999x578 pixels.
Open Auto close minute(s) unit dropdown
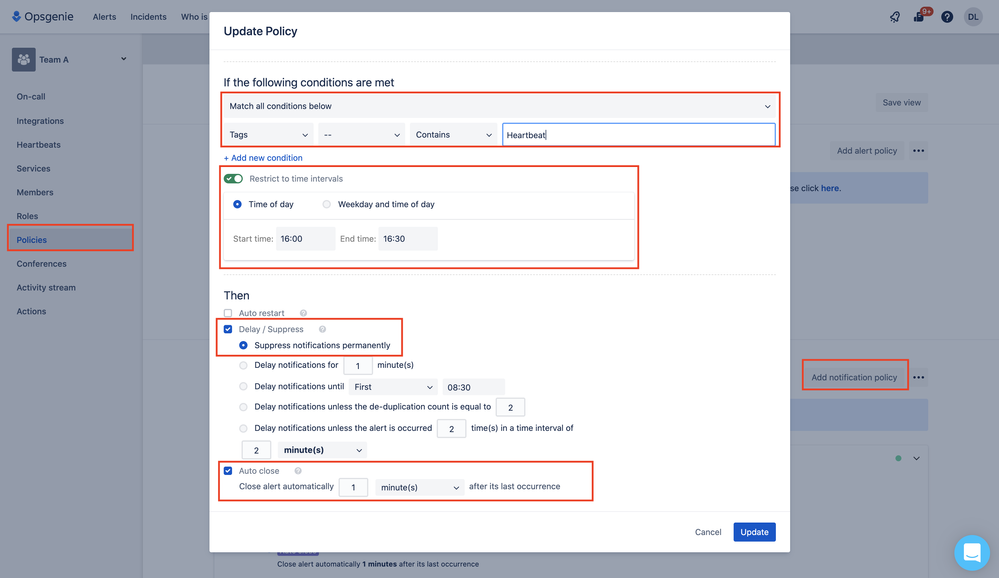click(x=419, y=488)
